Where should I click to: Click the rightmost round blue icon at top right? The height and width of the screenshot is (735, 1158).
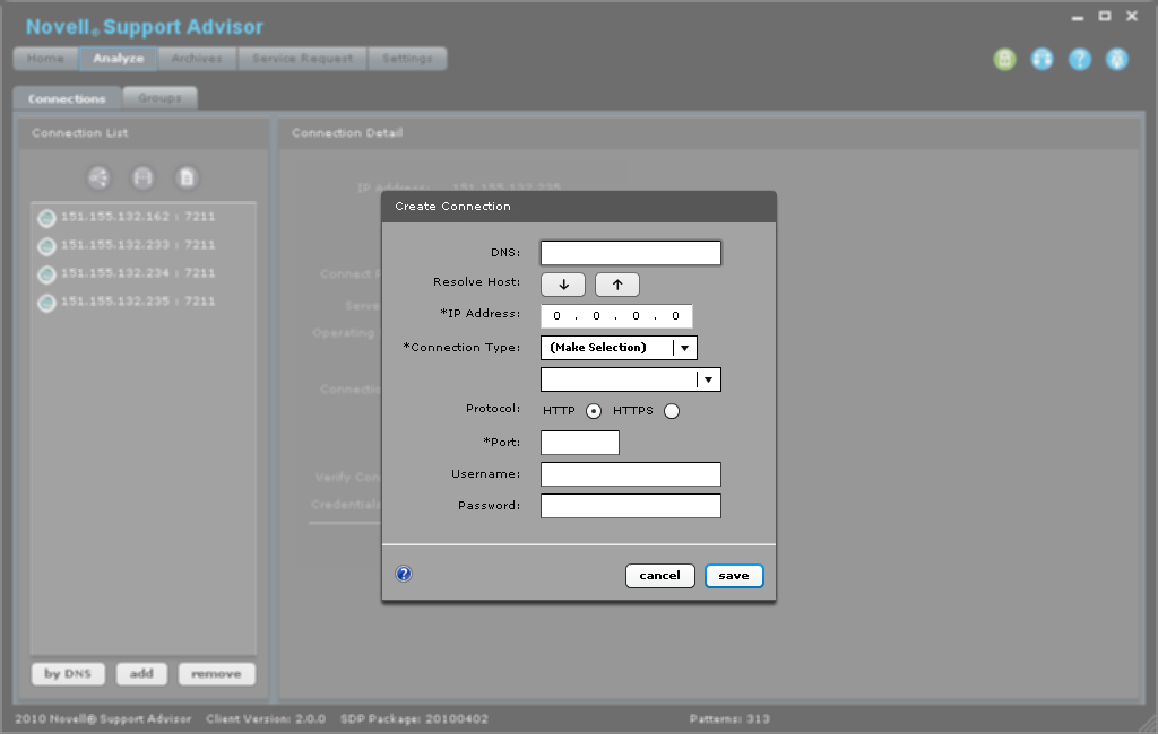point(1117,59)
